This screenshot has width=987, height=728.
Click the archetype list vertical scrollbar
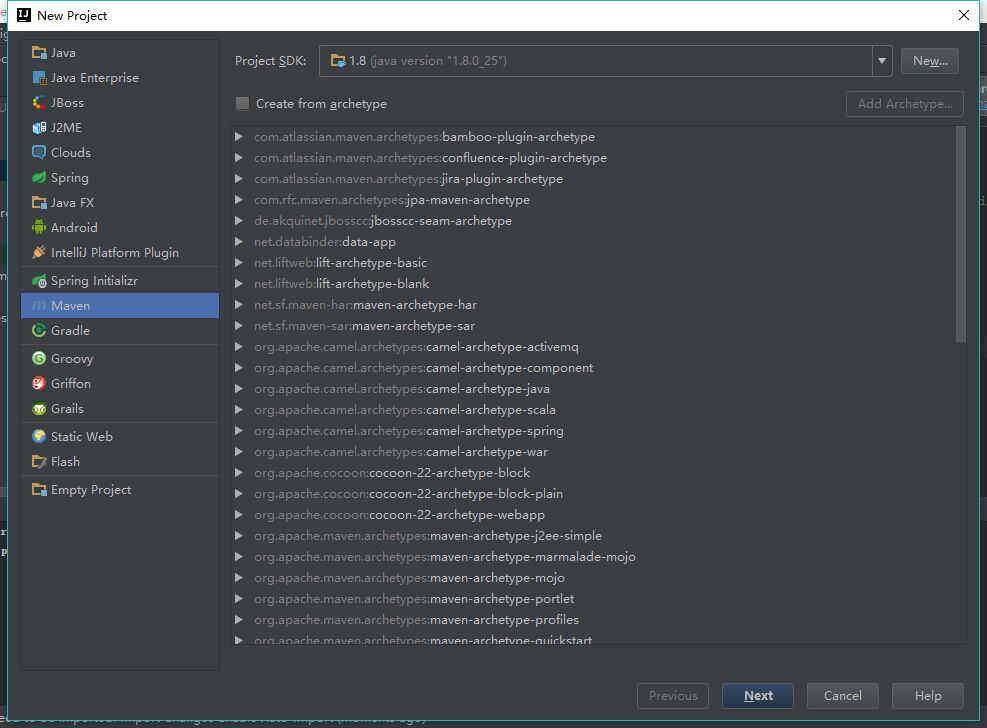coord(961,234)
